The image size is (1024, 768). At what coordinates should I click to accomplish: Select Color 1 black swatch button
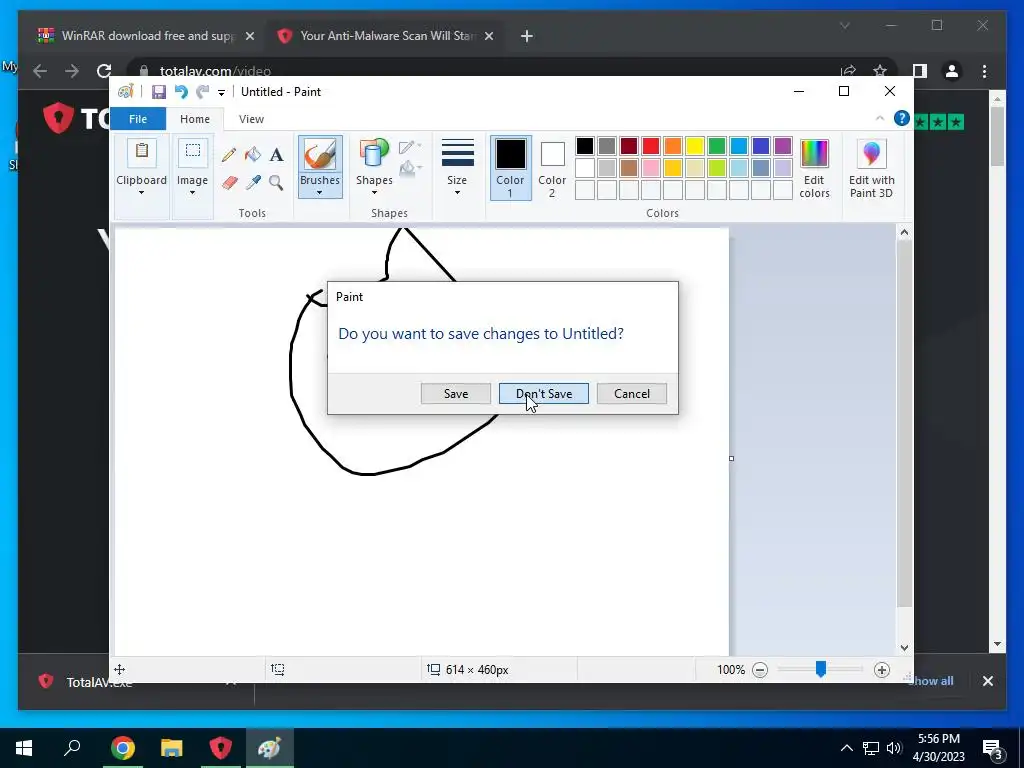click(x=510, y=168)
